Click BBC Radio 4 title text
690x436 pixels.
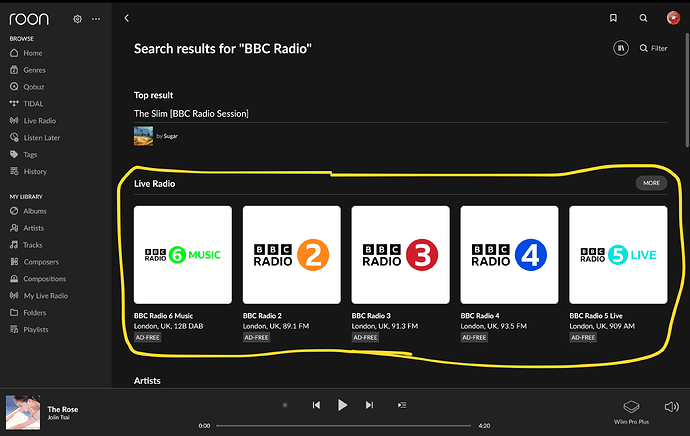pos(480,316)
